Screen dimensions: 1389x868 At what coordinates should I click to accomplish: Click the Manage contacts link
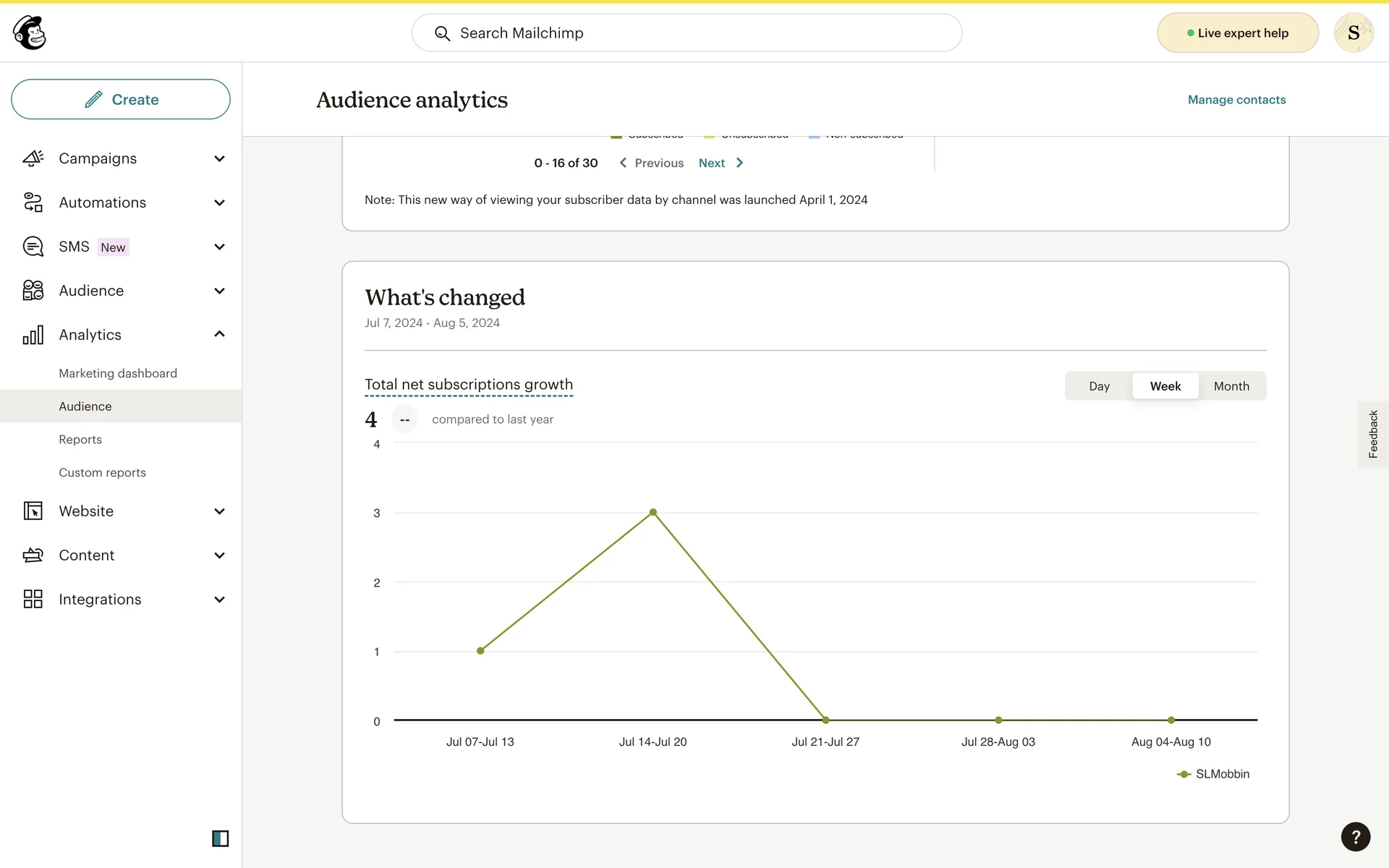click(1236, 100)
